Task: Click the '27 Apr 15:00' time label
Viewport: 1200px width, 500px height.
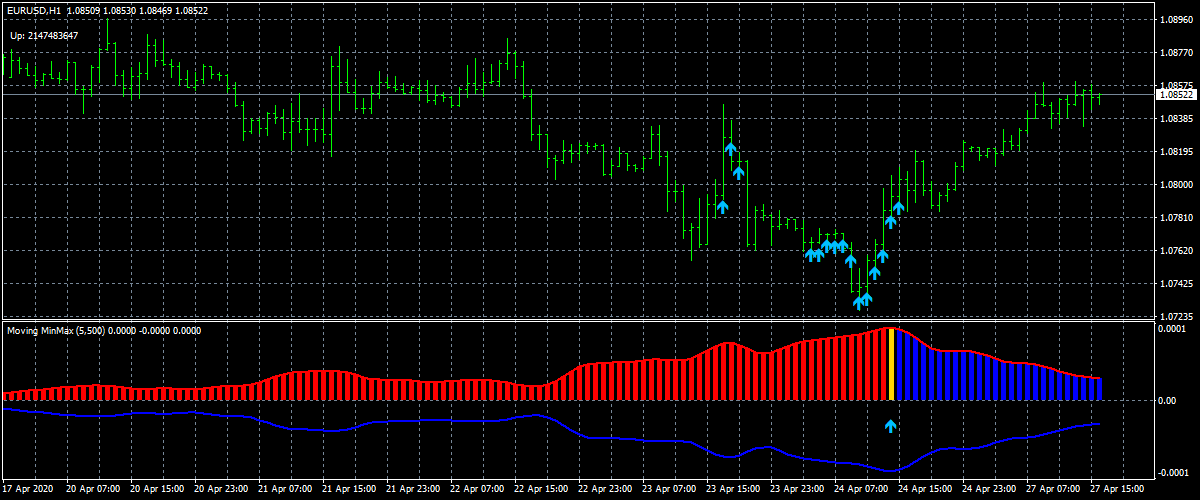Action: pyautogui.click(x=1118, y=490)
